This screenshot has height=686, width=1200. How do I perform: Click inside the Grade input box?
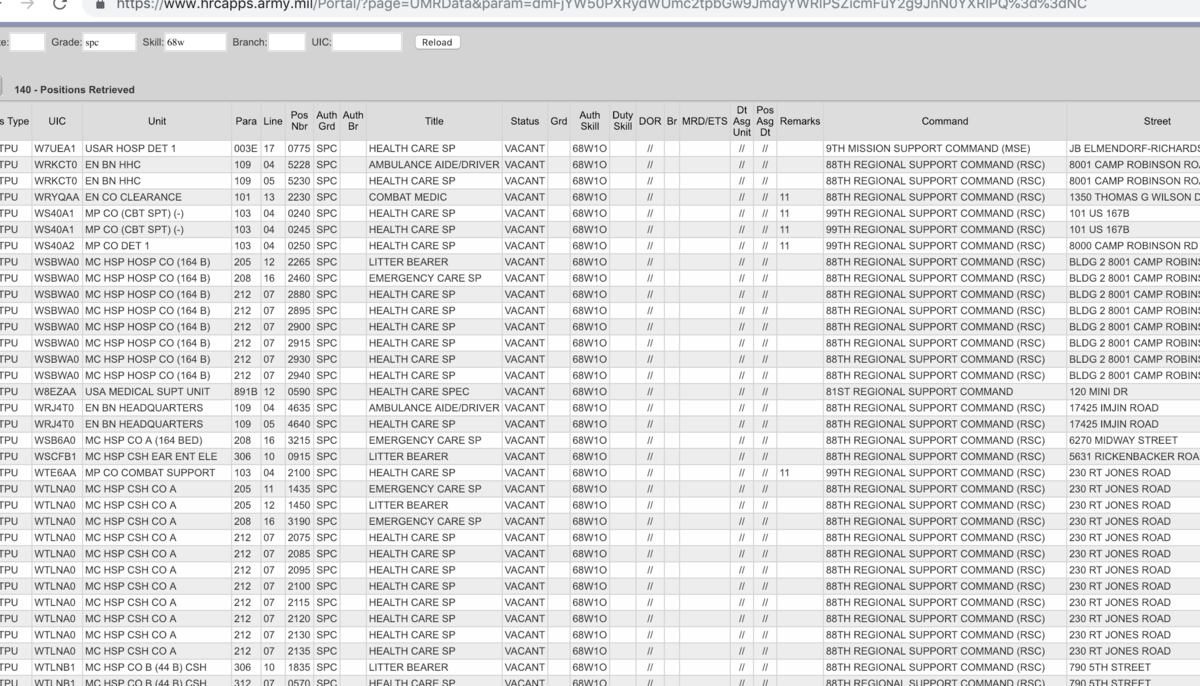point(110,42)
